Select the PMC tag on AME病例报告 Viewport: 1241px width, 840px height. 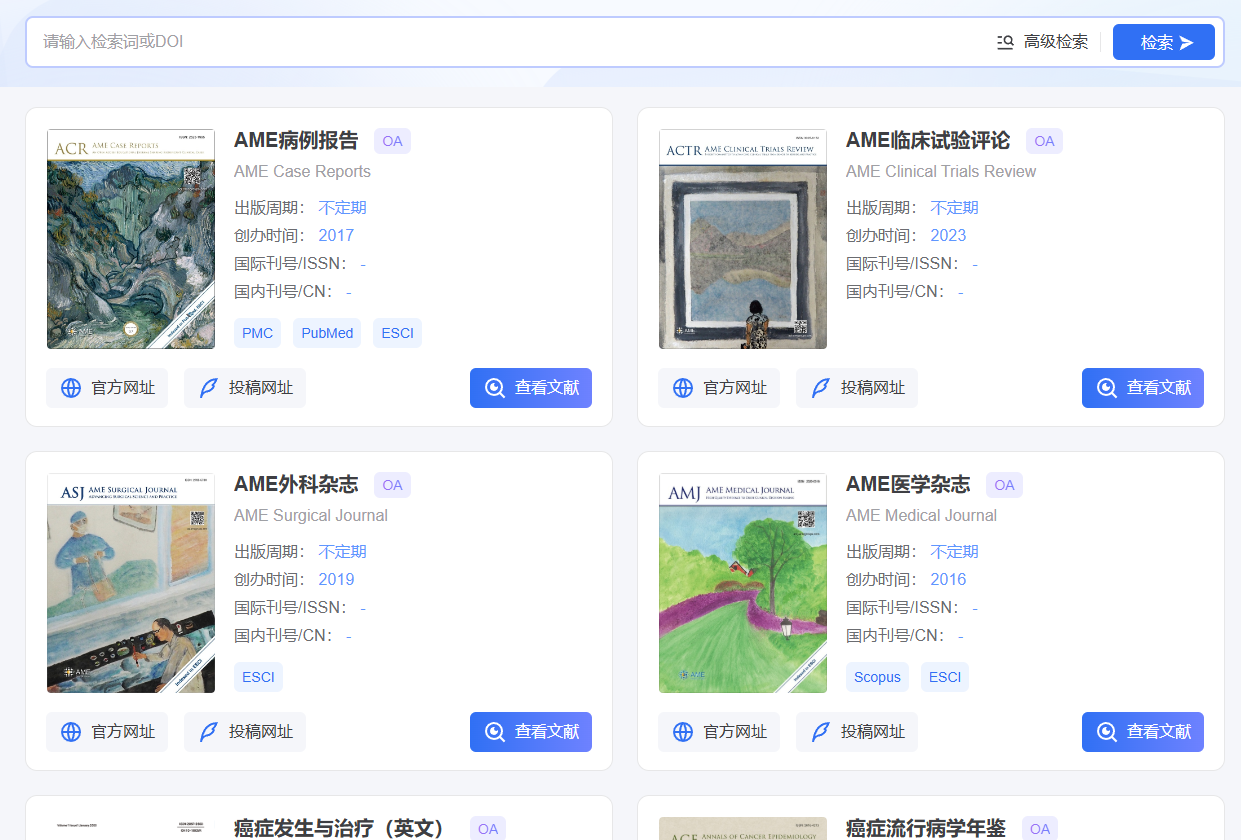tap(257, 333)
